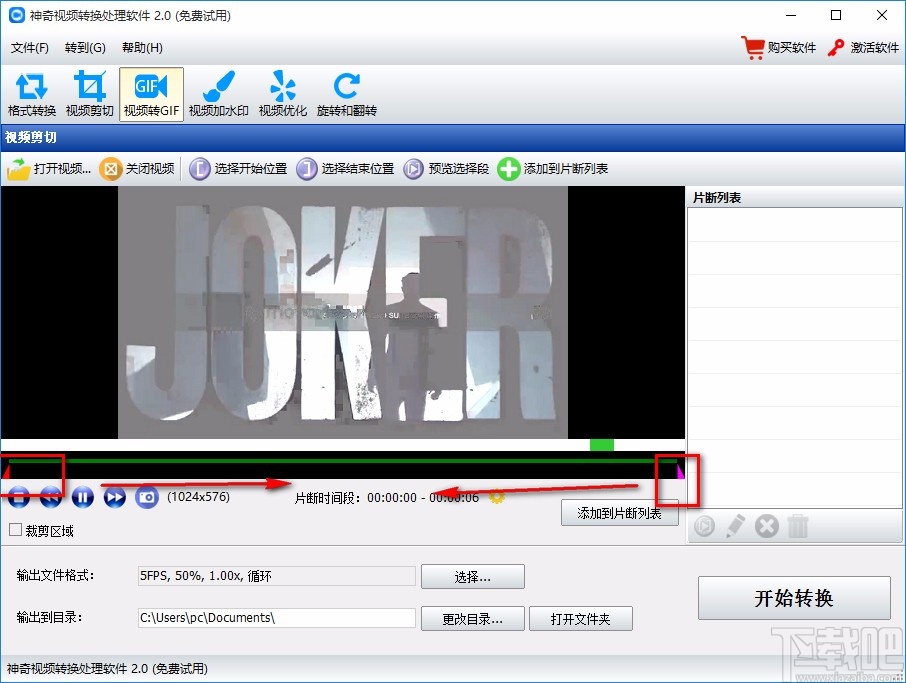Click the green timeline track bar

(343, 461)
